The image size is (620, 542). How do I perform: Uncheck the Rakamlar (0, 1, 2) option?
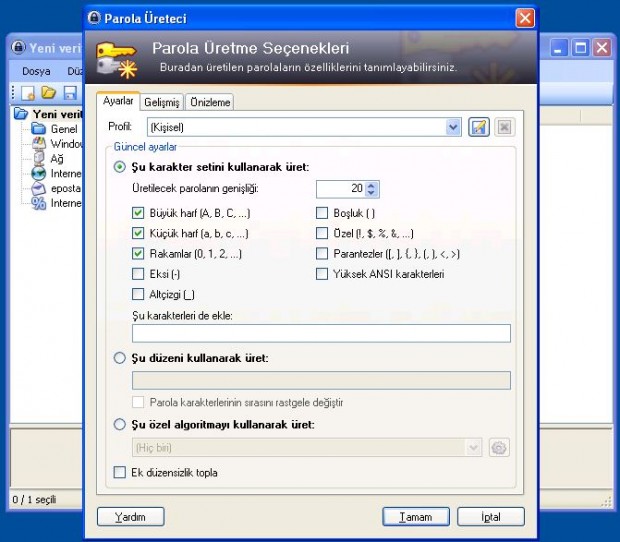[x=138, y=253]
